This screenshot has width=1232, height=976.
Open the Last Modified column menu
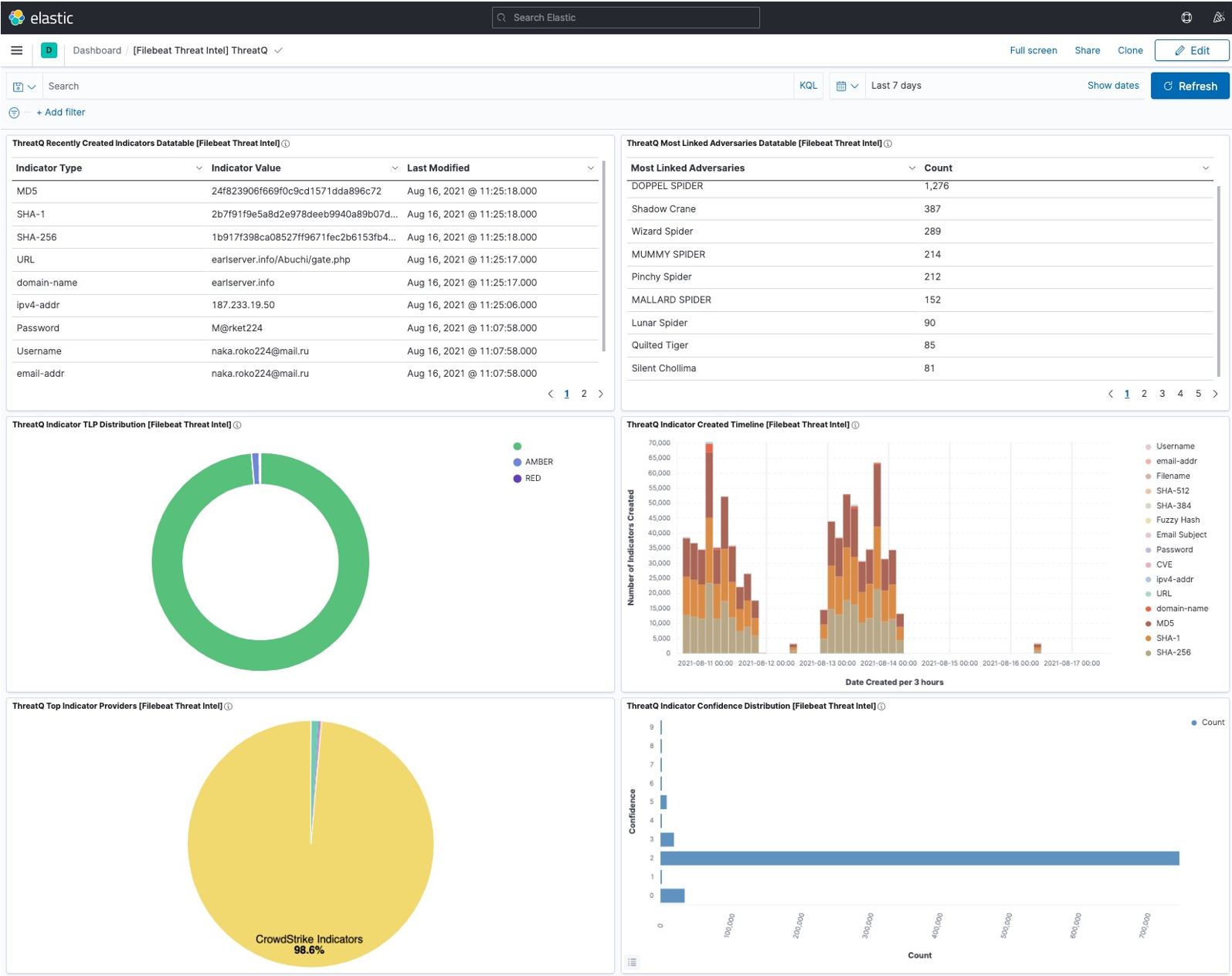591,168
